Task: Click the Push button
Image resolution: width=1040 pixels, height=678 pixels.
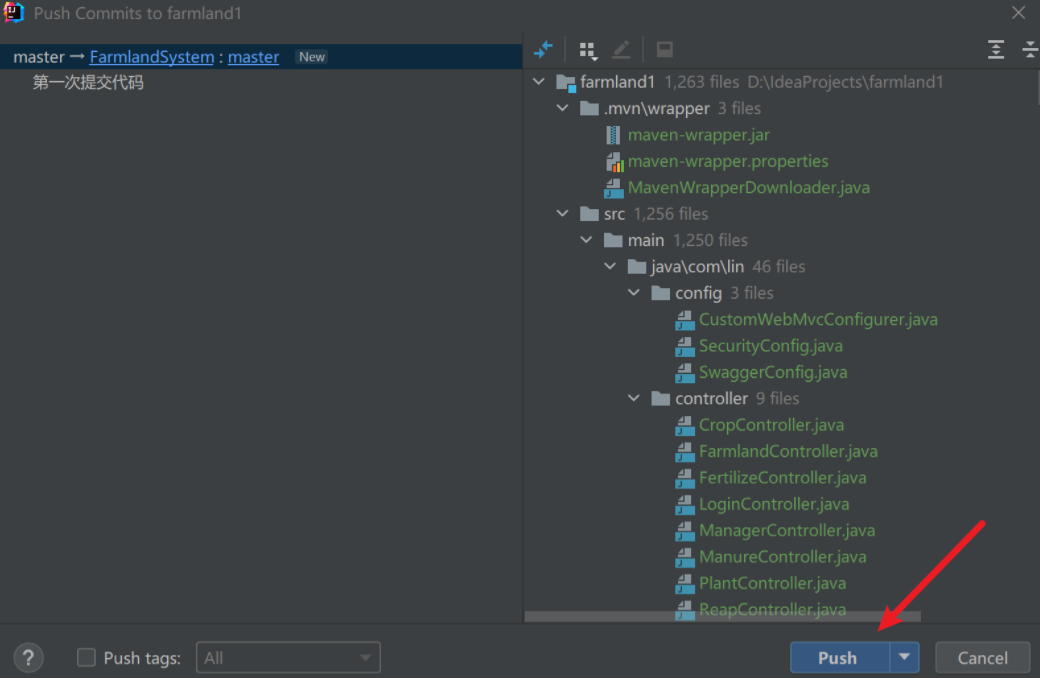Action: [839, 657]
